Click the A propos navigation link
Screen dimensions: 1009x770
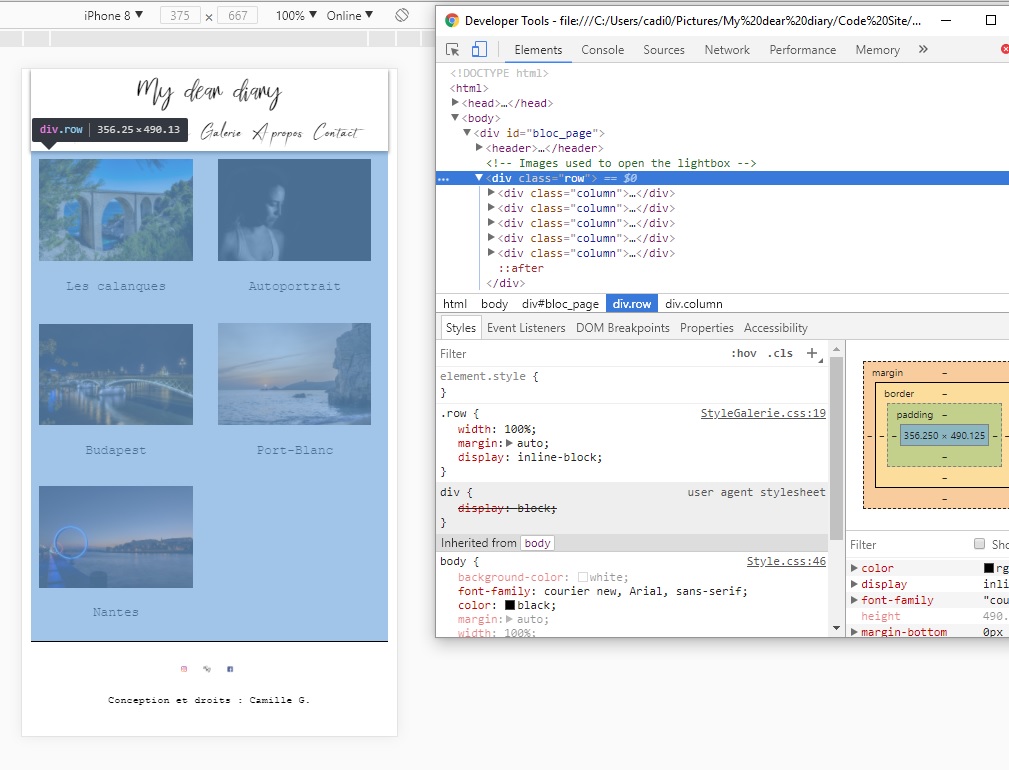point(277,133)
